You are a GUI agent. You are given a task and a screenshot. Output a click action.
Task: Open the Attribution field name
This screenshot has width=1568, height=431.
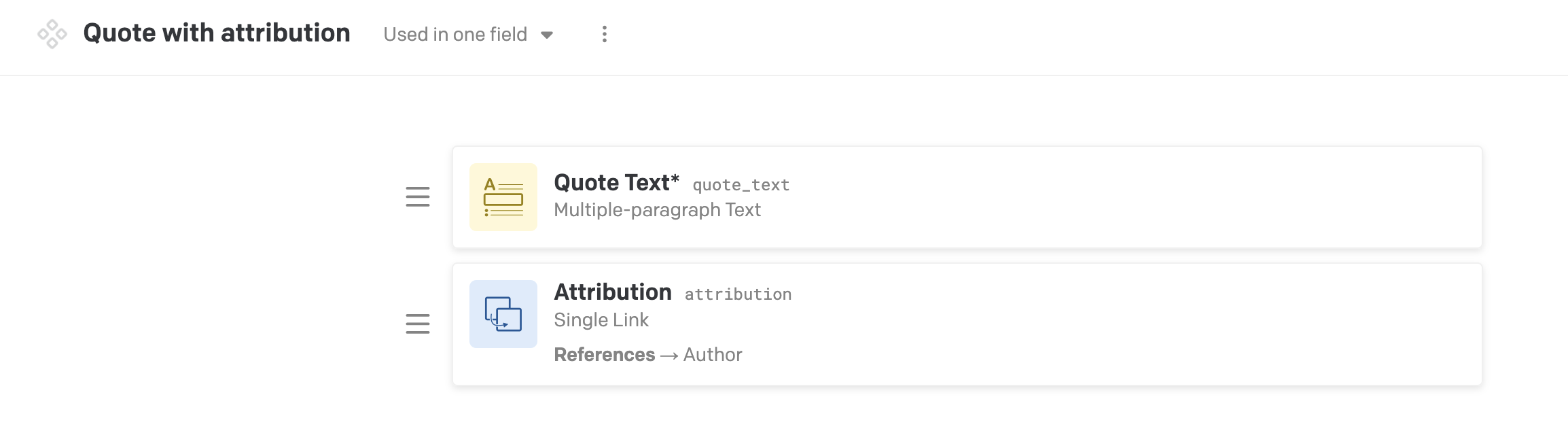click(x=613, y=292)
